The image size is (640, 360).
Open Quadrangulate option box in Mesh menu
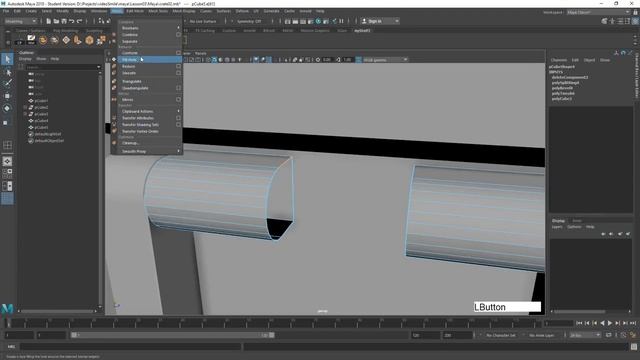point(178,88)
